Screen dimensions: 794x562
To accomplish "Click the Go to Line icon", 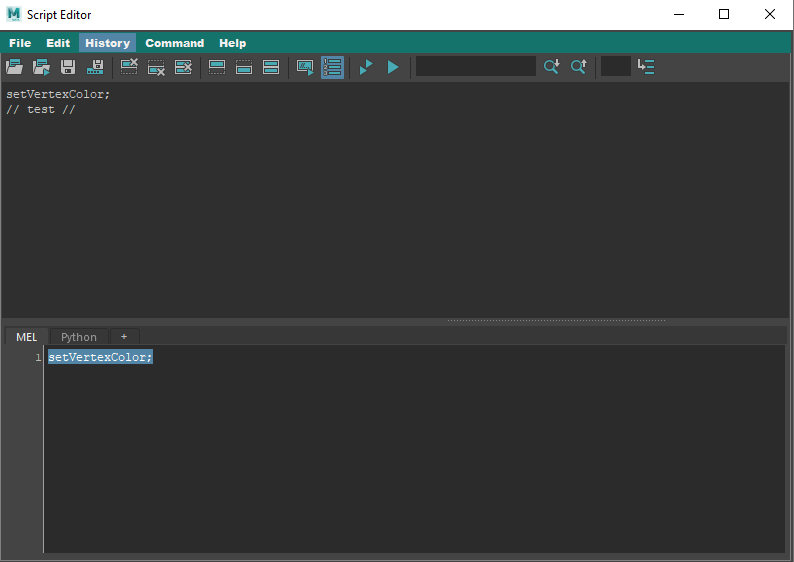I will [646, 67].
